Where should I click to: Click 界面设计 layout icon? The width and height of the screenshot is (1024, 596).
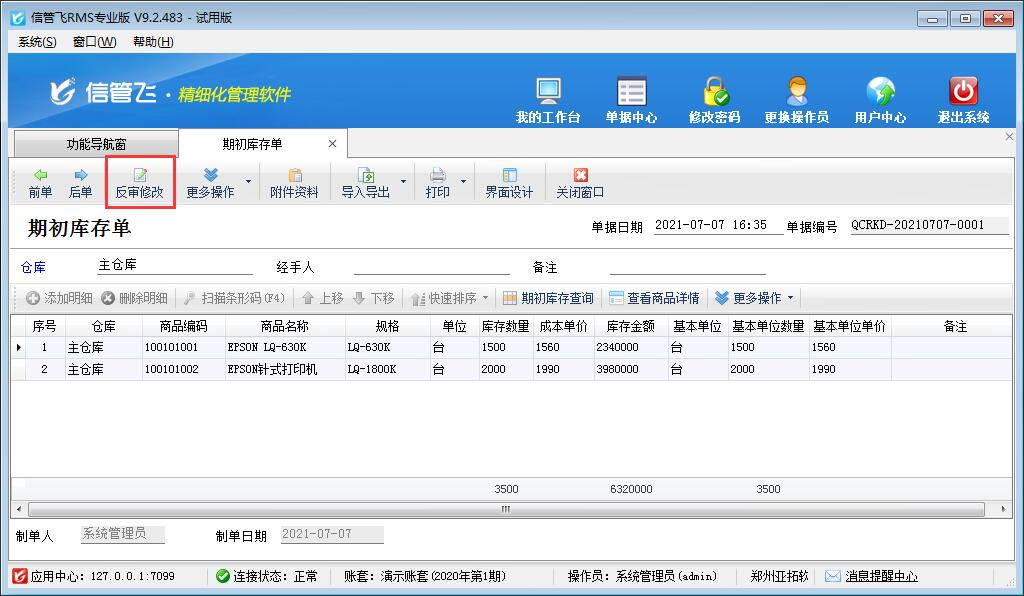(509, 182)
